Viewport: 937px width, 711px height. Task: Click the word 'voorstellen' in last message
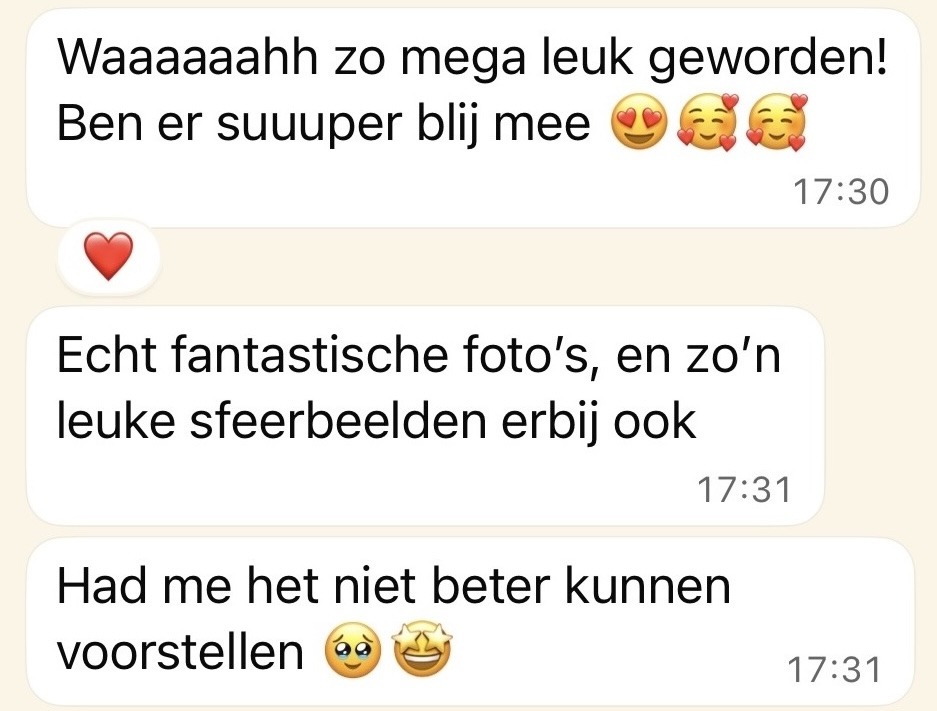180,651
